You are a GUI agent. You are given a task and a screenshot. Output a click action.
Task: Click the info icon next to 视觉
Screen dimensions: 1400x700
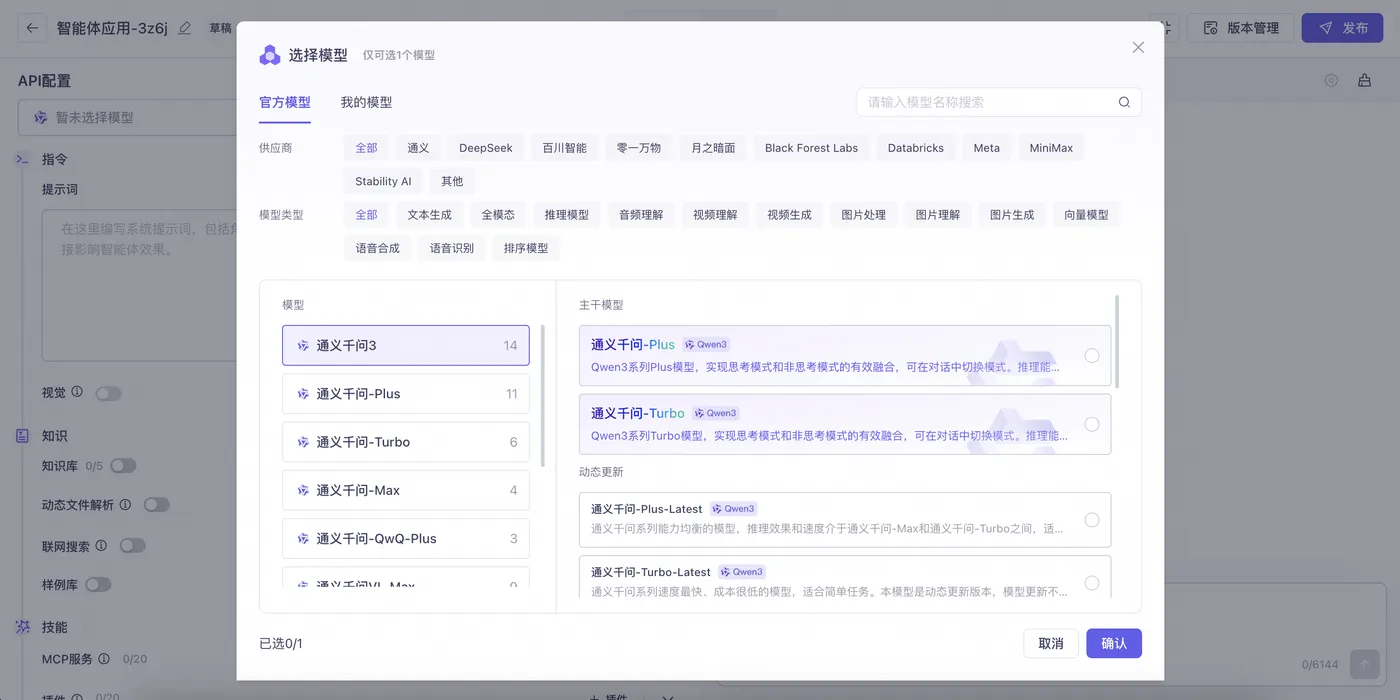[x=77, y=392]
